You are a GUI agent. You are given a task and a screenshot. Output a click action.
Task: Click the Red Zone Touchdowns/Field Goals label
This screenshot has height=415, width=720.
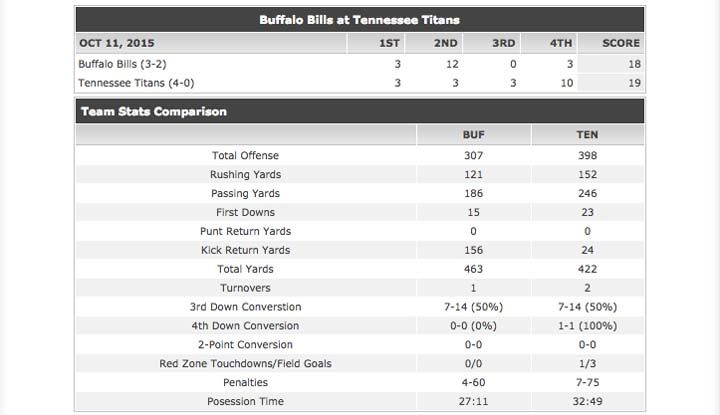245,364
